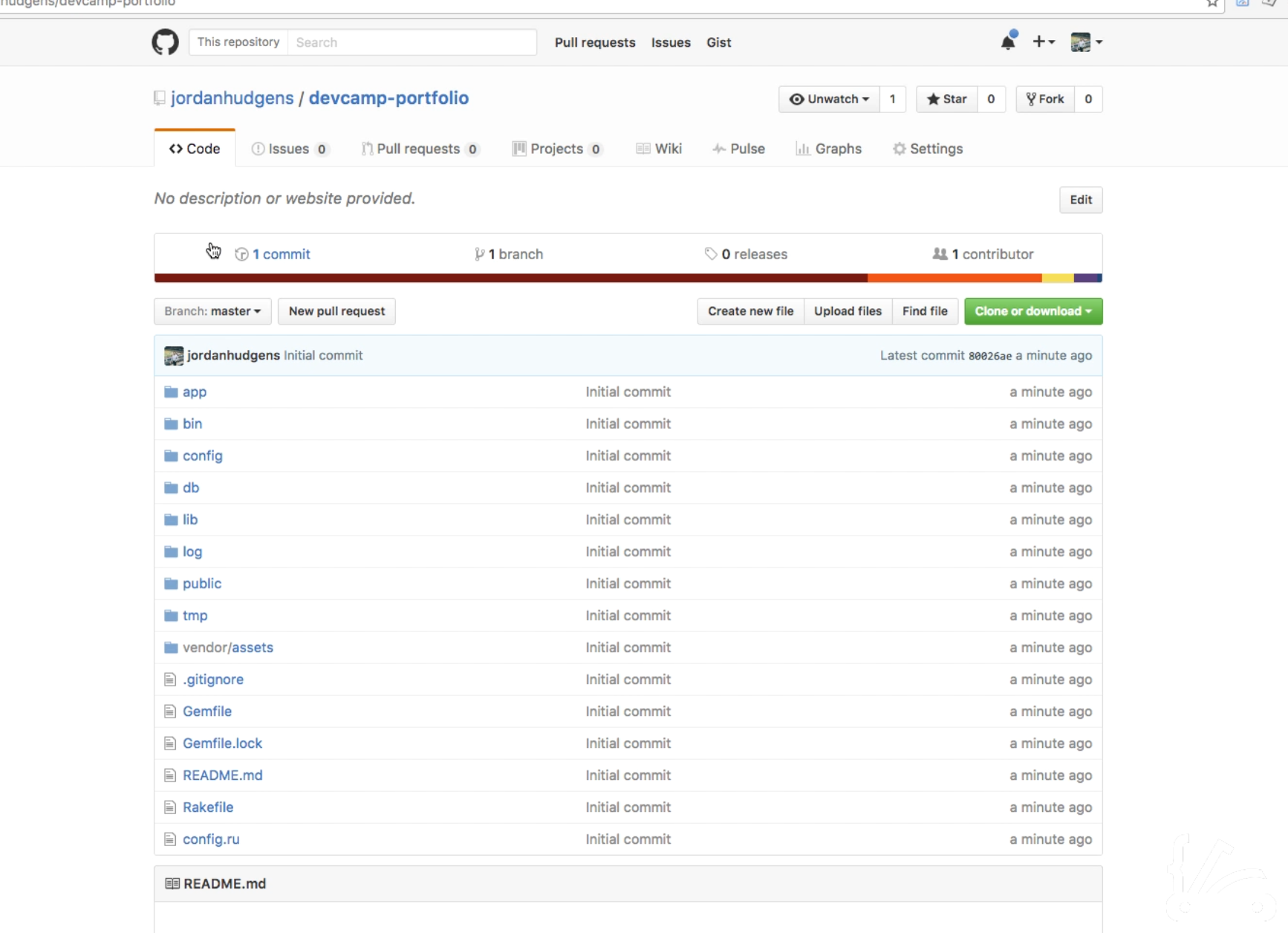Screen dimensions: 1288x933
Task: Click the Gemfile file icon
Action: point(170,712)
